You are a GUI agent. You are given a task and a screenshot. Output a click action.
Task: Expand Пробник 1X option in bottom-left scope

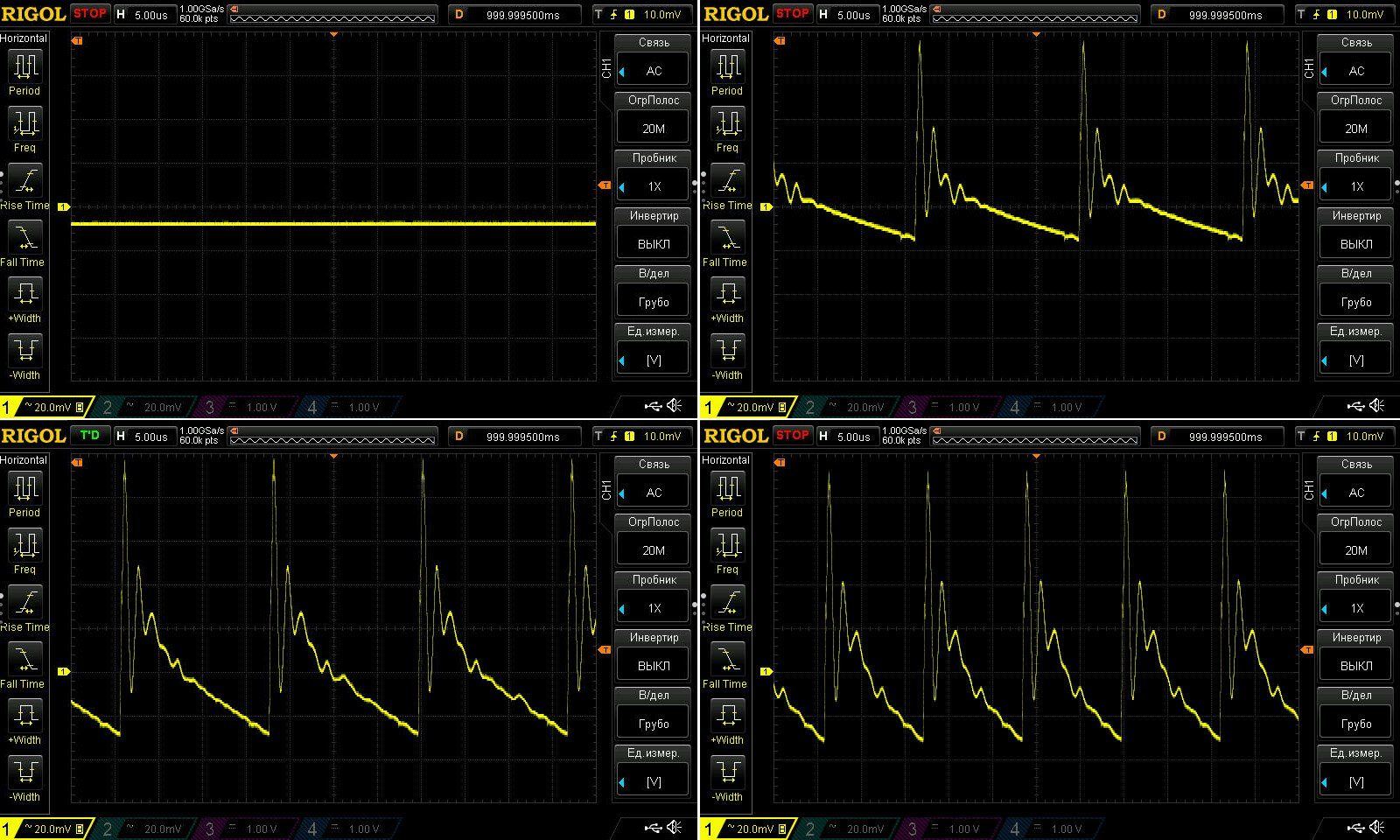coord(653,608)
